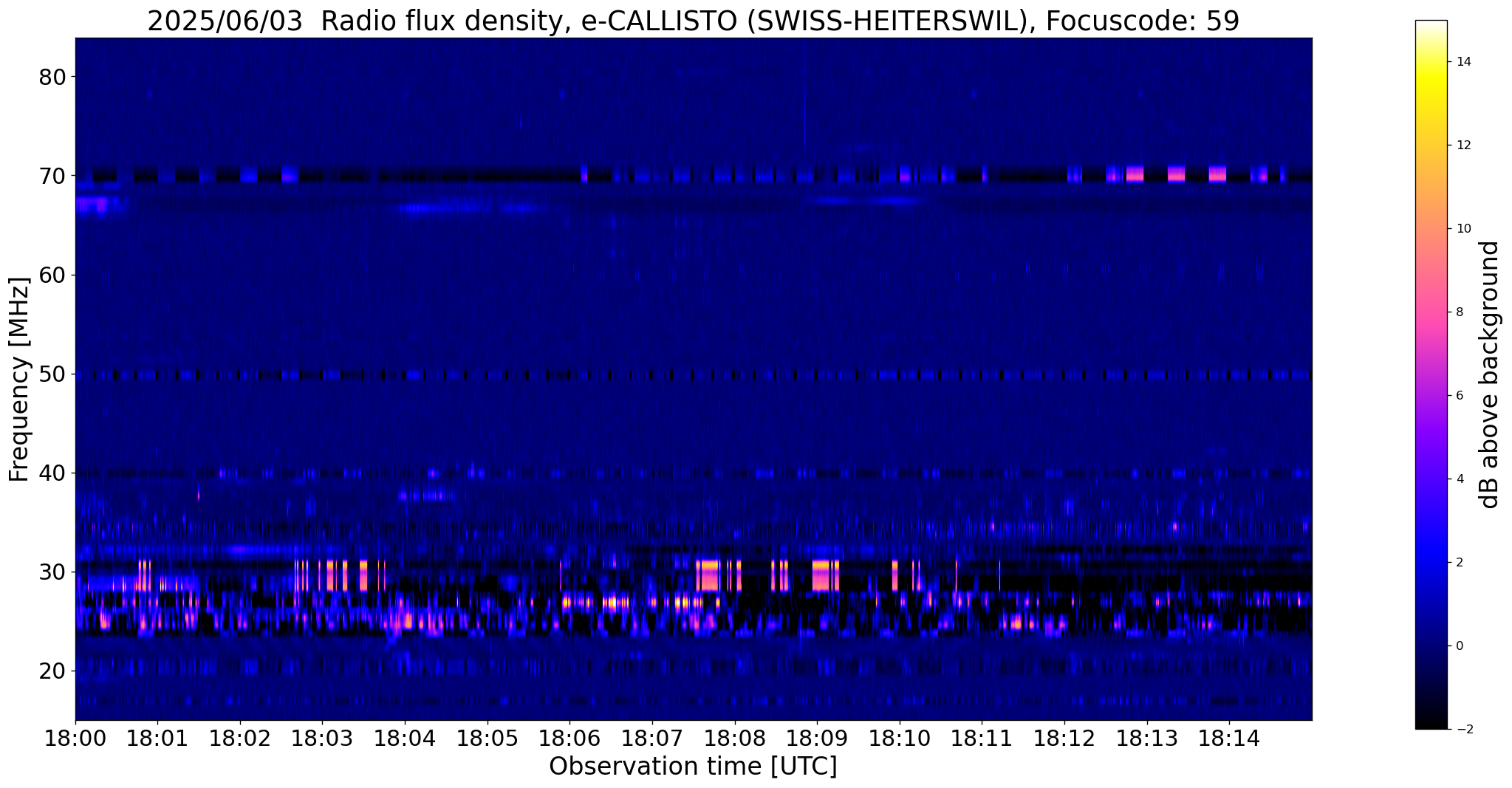The width and height of the screenshot is (1512, 788).
Task: Click the colorbar tick label 6
Action: pyautogui.click(x=1459, y=396)
